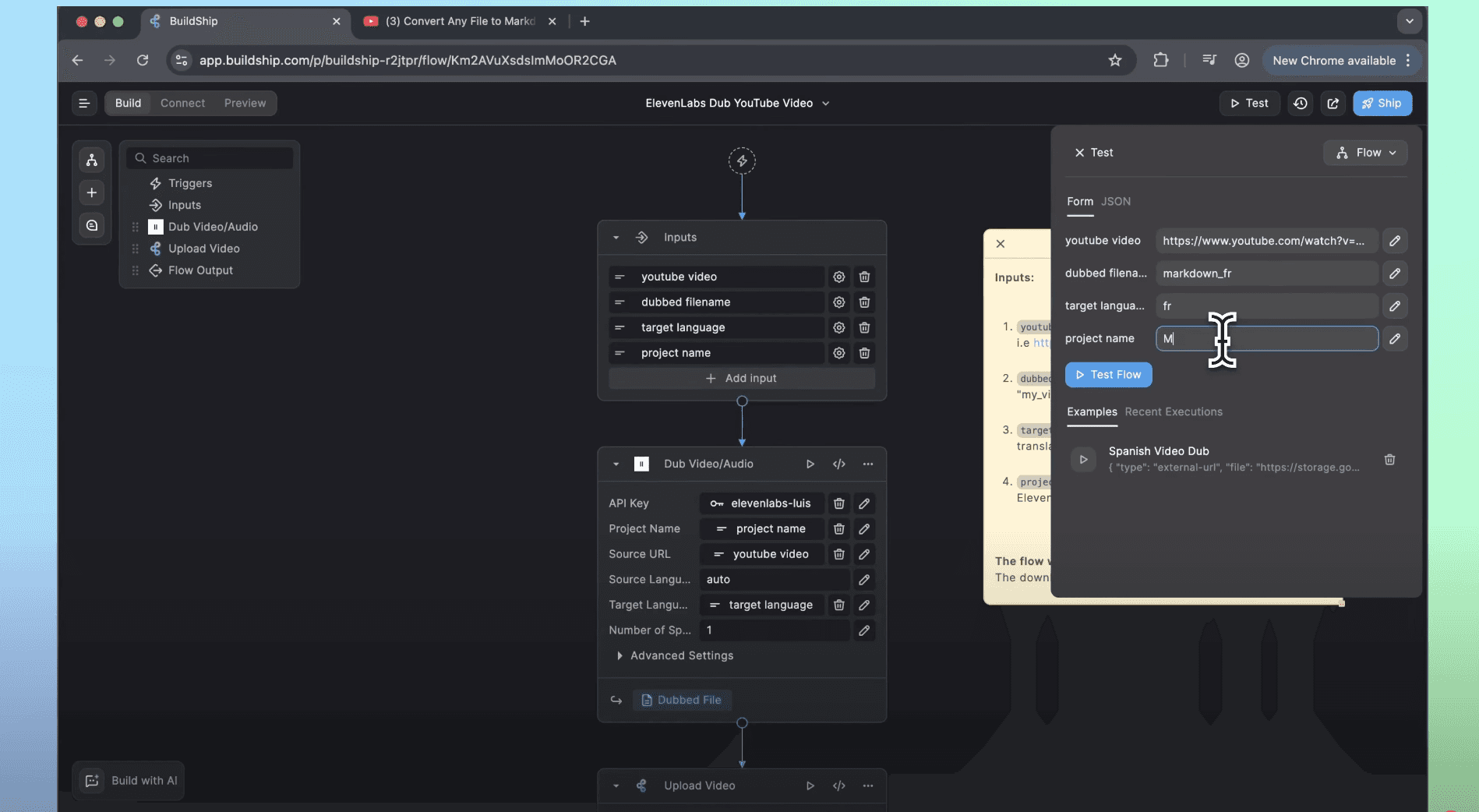Open the external link share icon

click(1333, 103)
